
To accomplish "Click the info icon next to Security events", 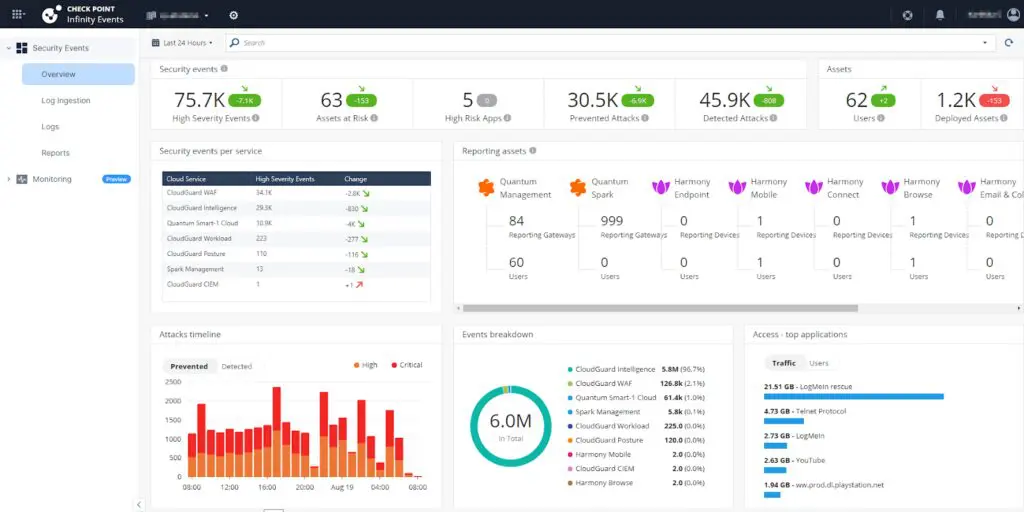I will pyautogui.click(x=224, y=69).
